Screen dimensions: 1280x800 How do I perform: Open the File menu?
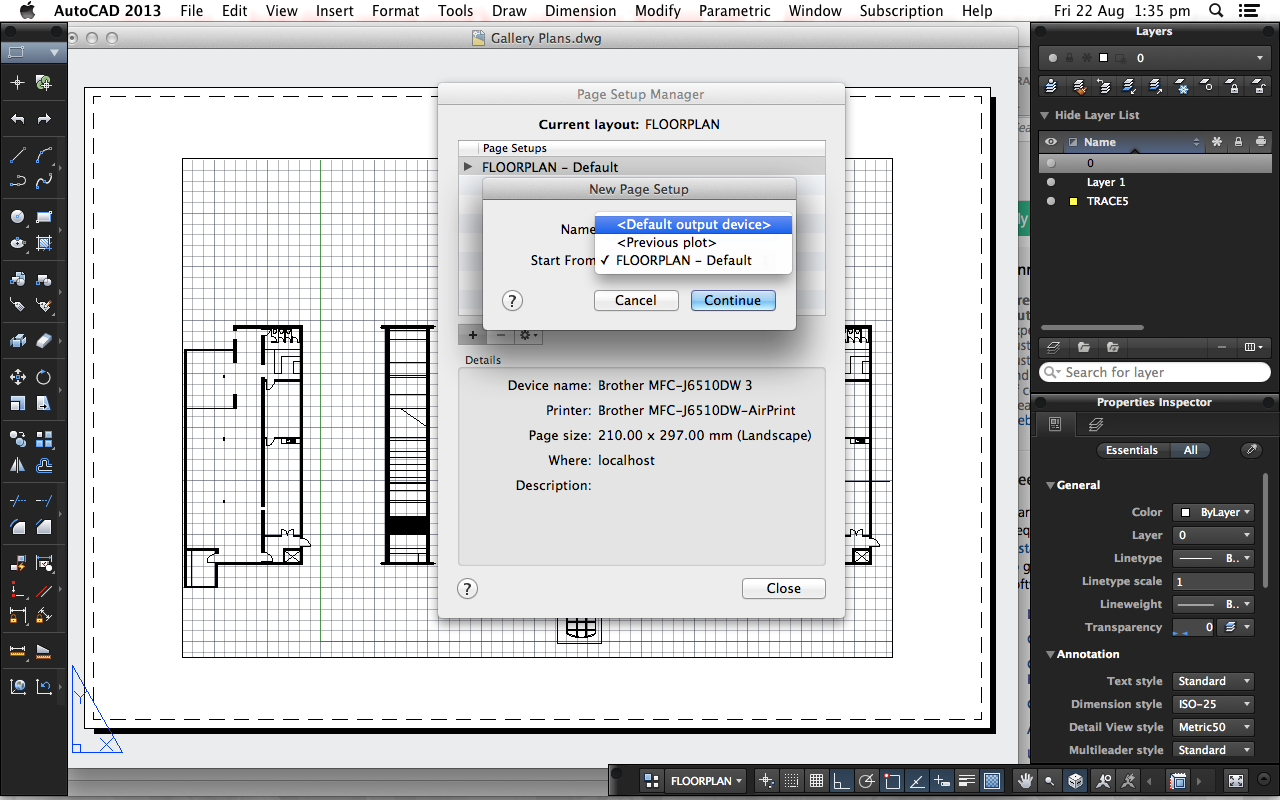point(191,11)
